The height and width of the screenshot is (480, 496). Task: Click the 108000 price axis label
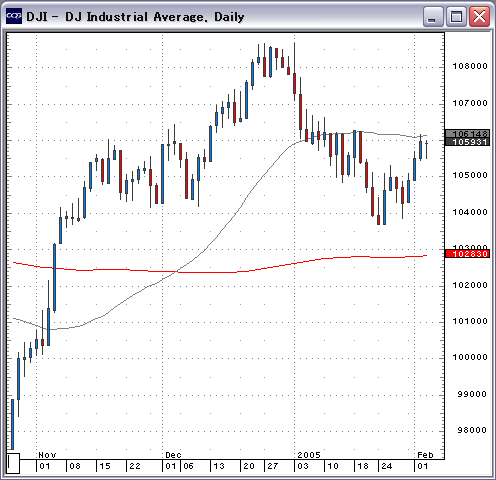click(x=470, y=66)
